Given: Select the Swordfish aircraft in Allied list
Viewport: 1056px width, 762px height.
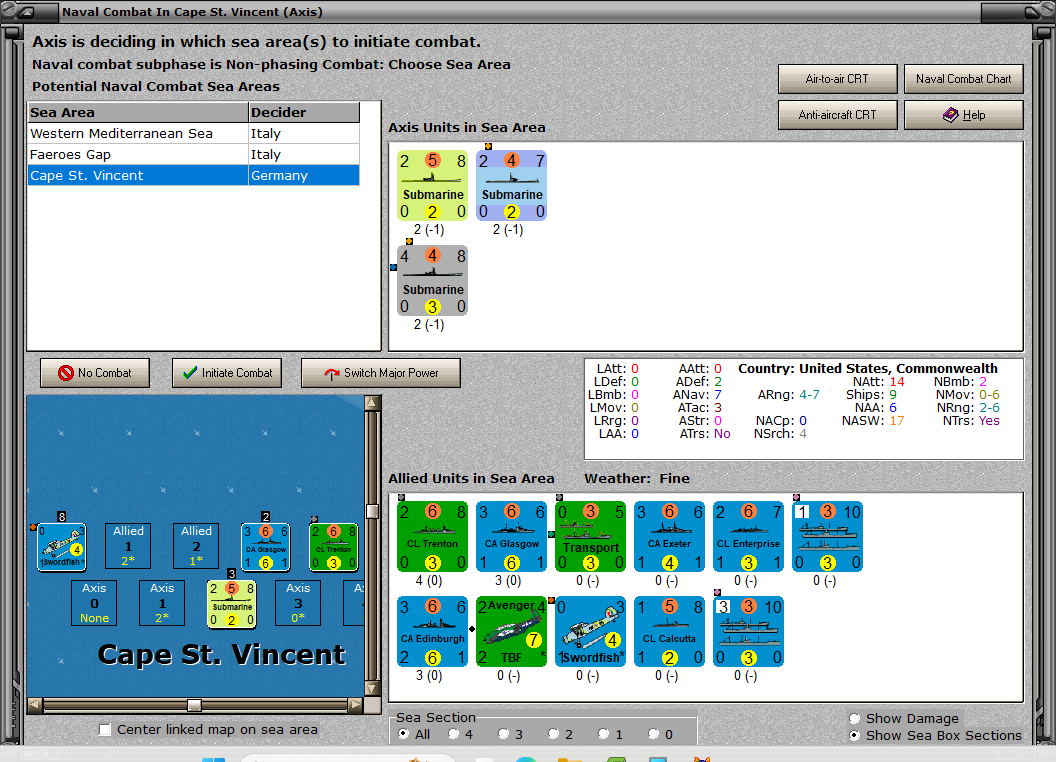Looking at the screenshot, I should coord(591,632).
